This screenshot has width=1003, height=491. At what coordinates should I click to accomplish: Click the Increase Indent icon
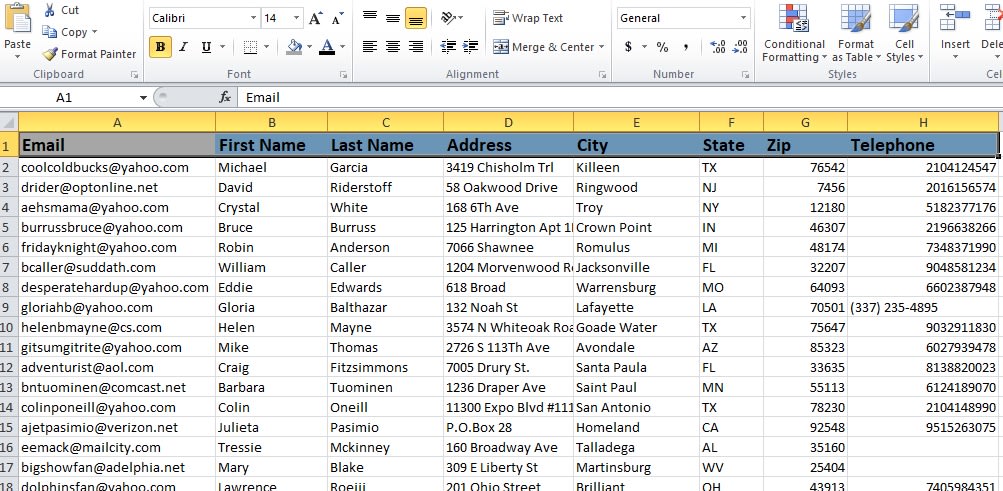pos(468,47)
